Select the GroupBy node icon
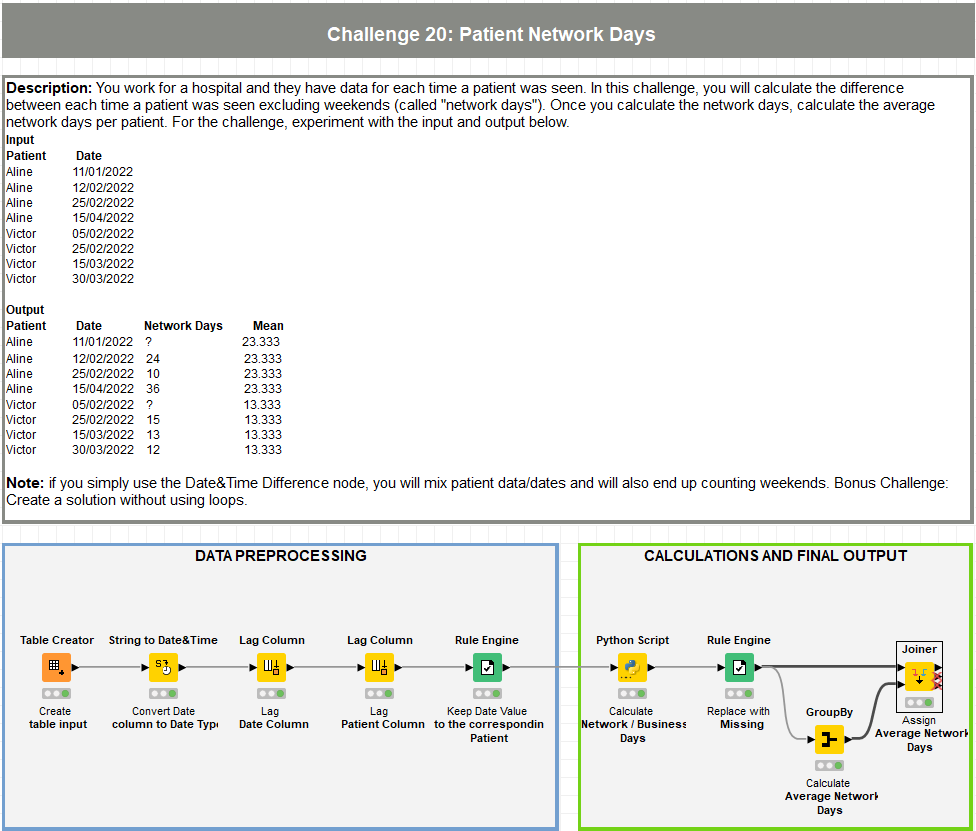 tap(829, 740)
